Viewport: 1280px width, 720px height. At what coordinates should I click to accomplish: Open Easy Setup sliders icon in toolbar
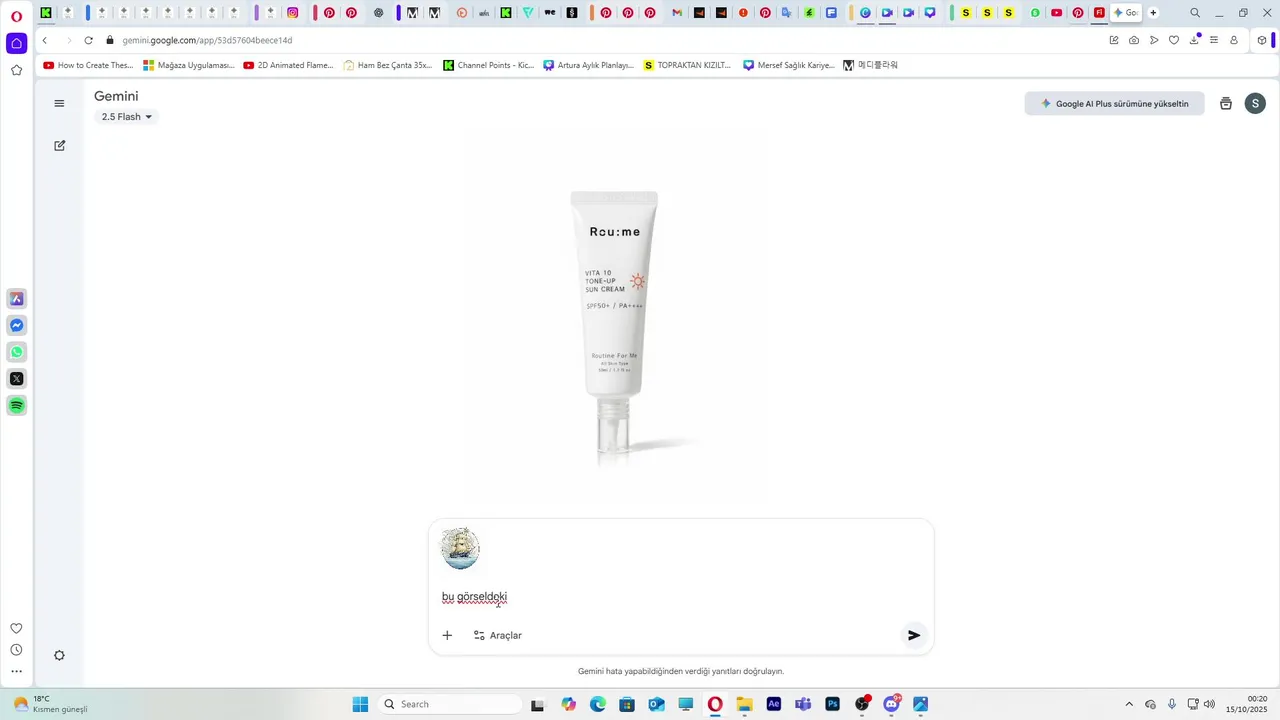click(x=1214, y=40)
